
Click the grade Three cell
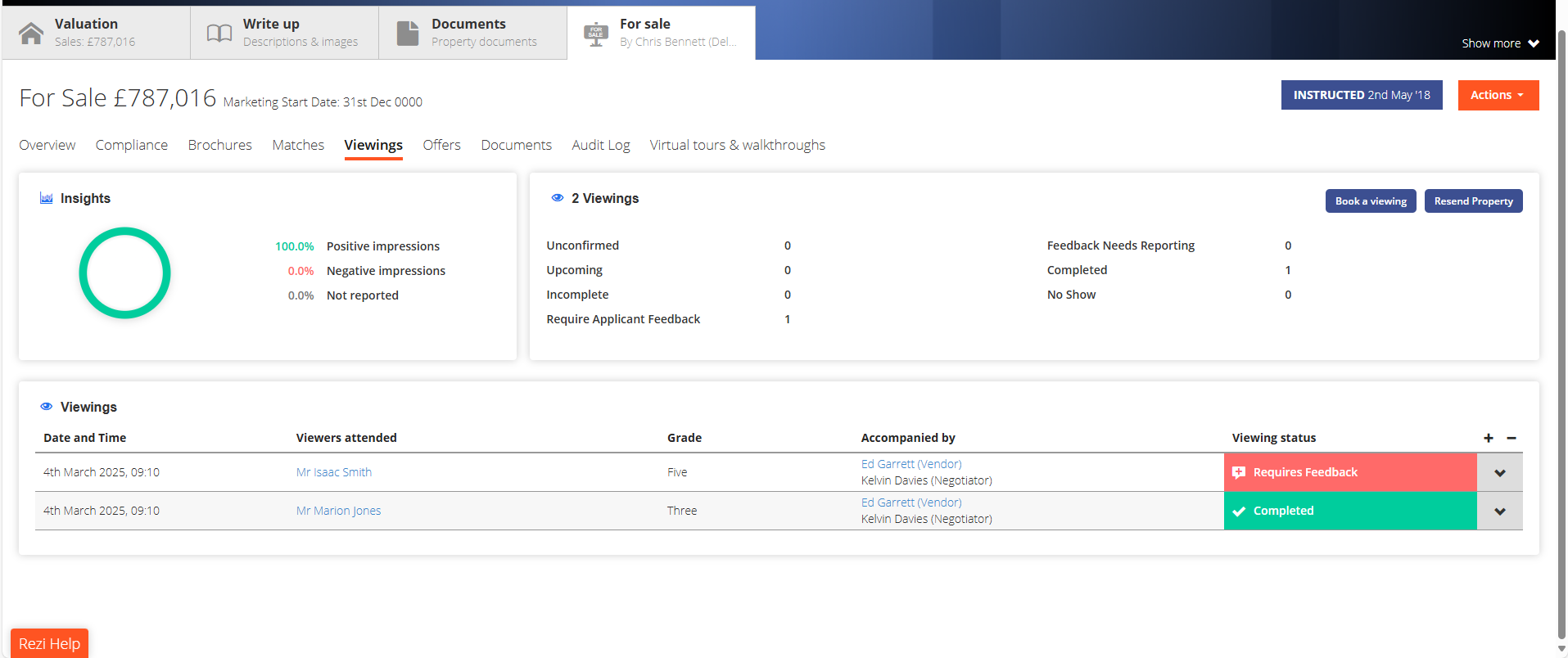tap(682, 511)
